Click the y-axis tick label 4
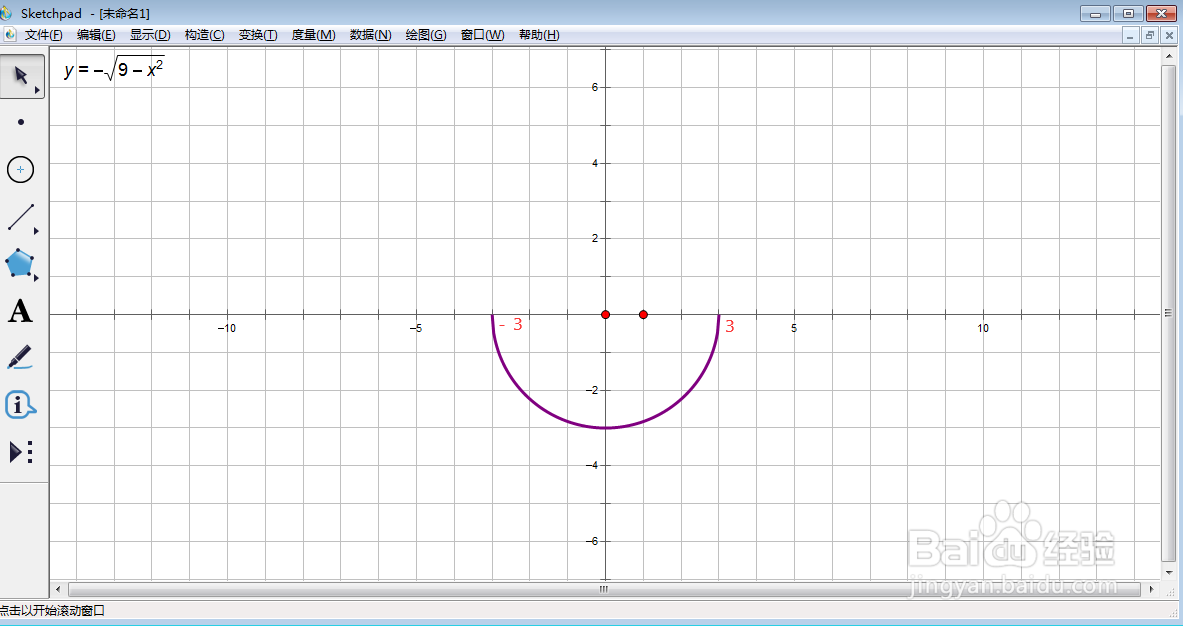Viewport: 1183px width, 626px height. click(595, 163)
